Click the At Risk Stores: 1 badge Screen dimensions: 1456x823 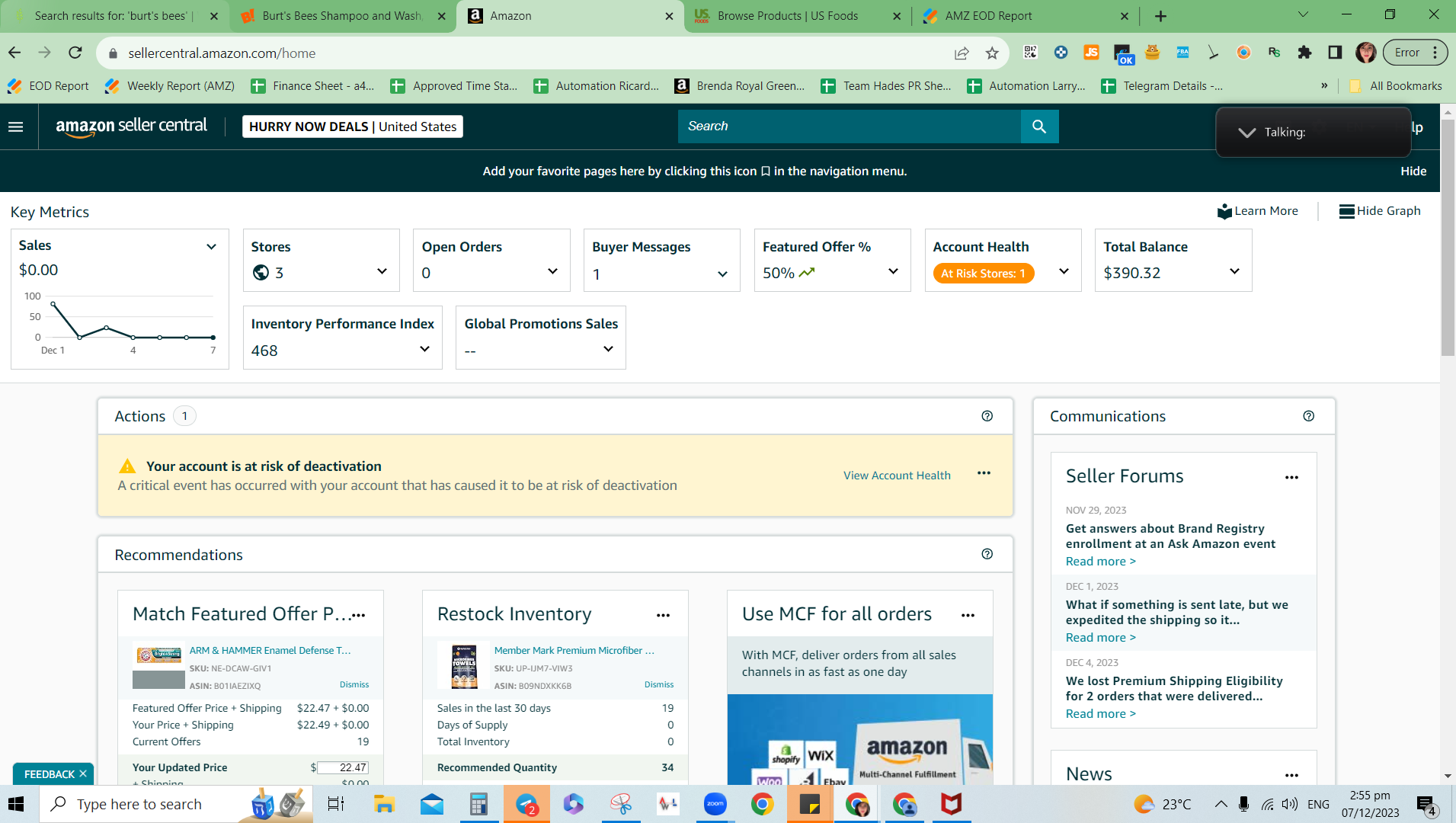tap(983, 274)
